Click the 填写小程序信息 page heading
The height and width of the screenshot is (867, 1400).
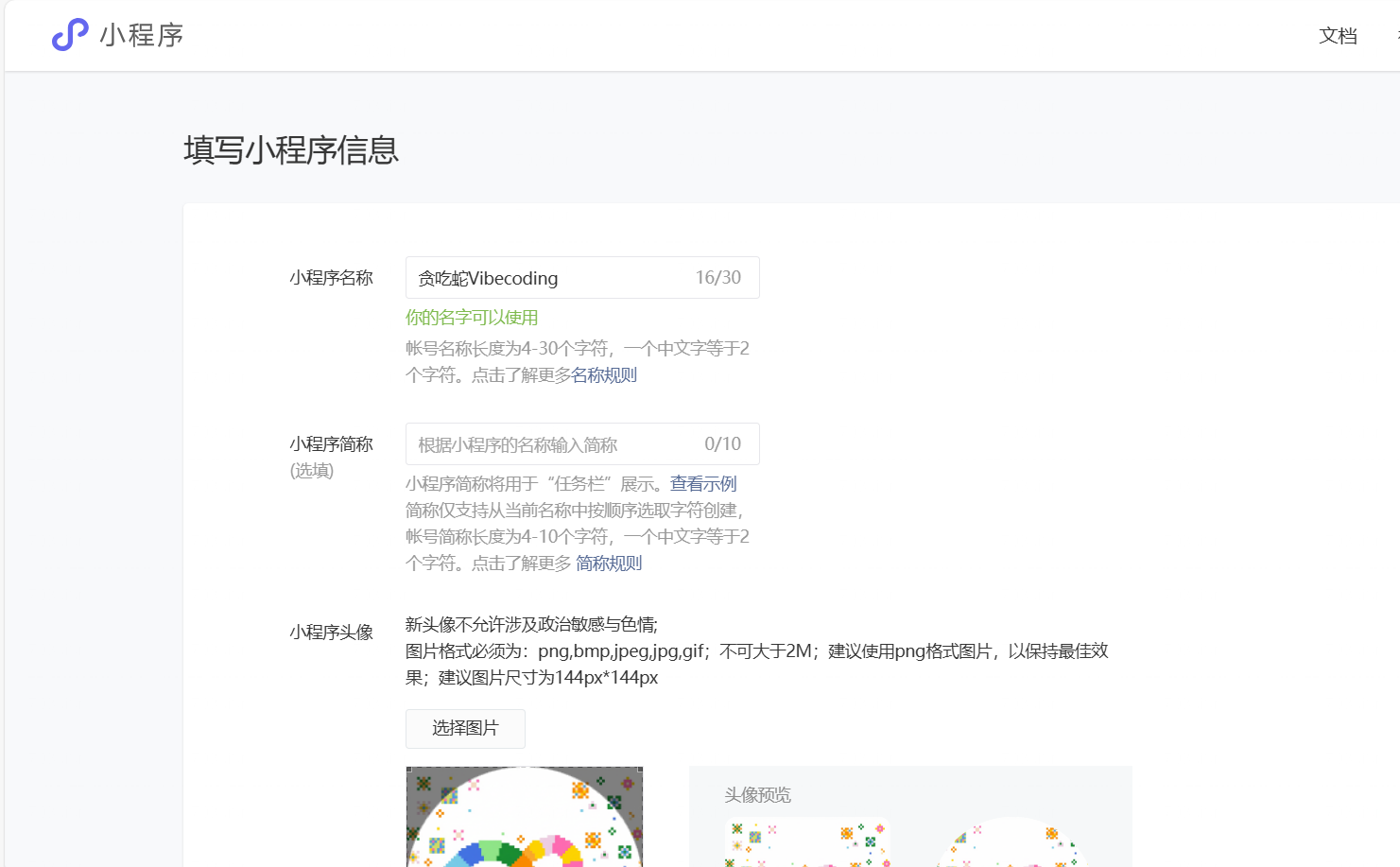coord(291,150)
